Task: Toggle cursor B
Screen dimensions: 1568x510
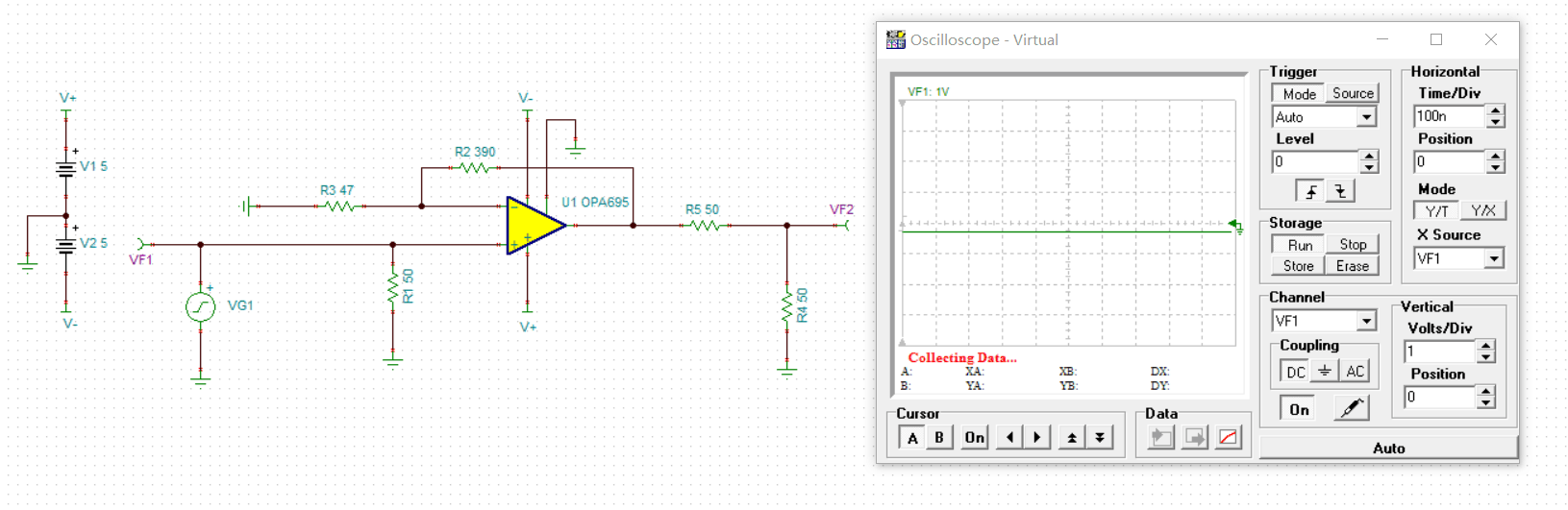Action: pos(939,437)
